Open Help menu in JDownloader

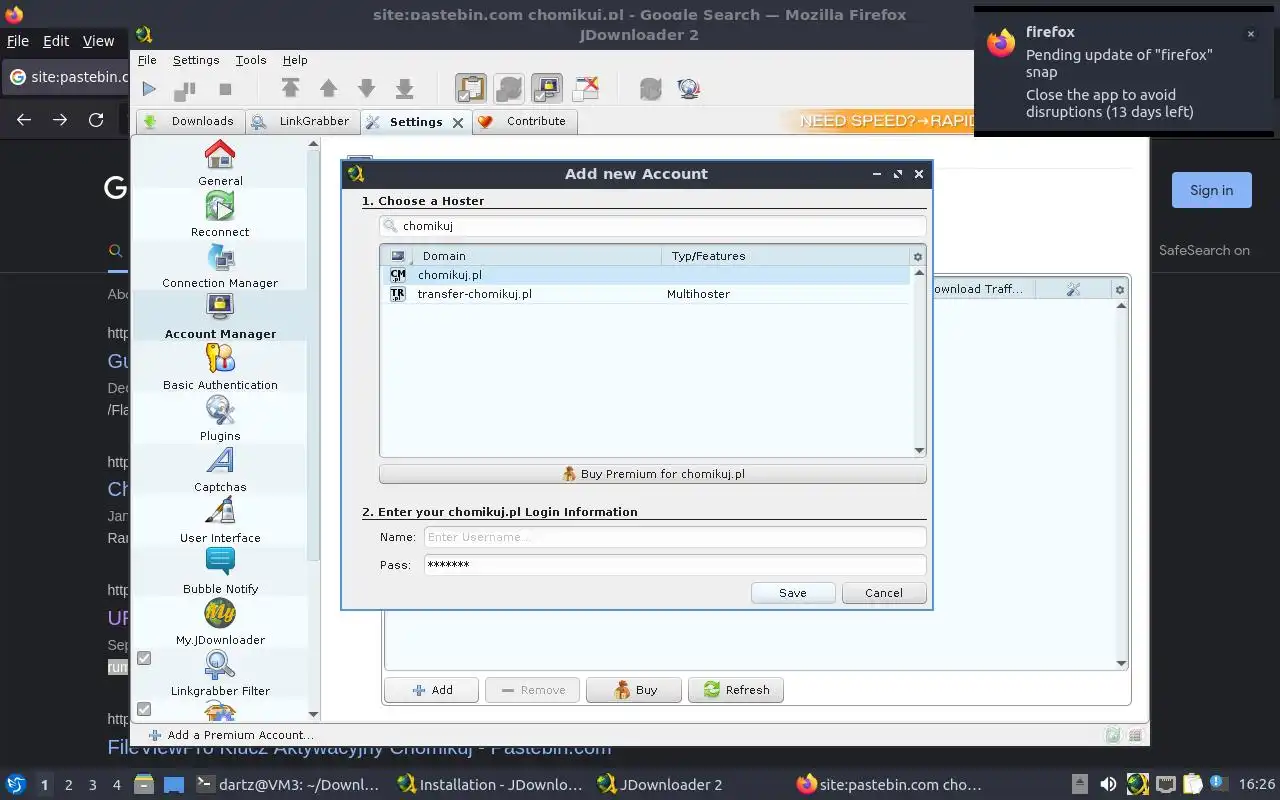(295, 60)
